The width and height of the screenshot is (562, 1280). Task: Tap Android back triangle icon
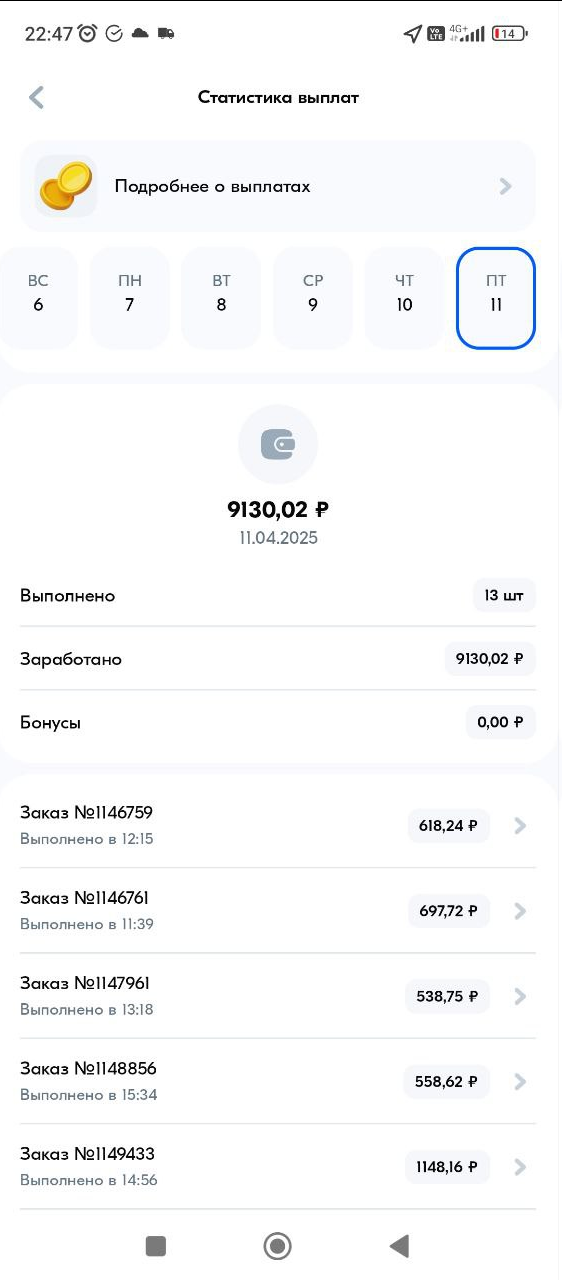(399, 1245)
